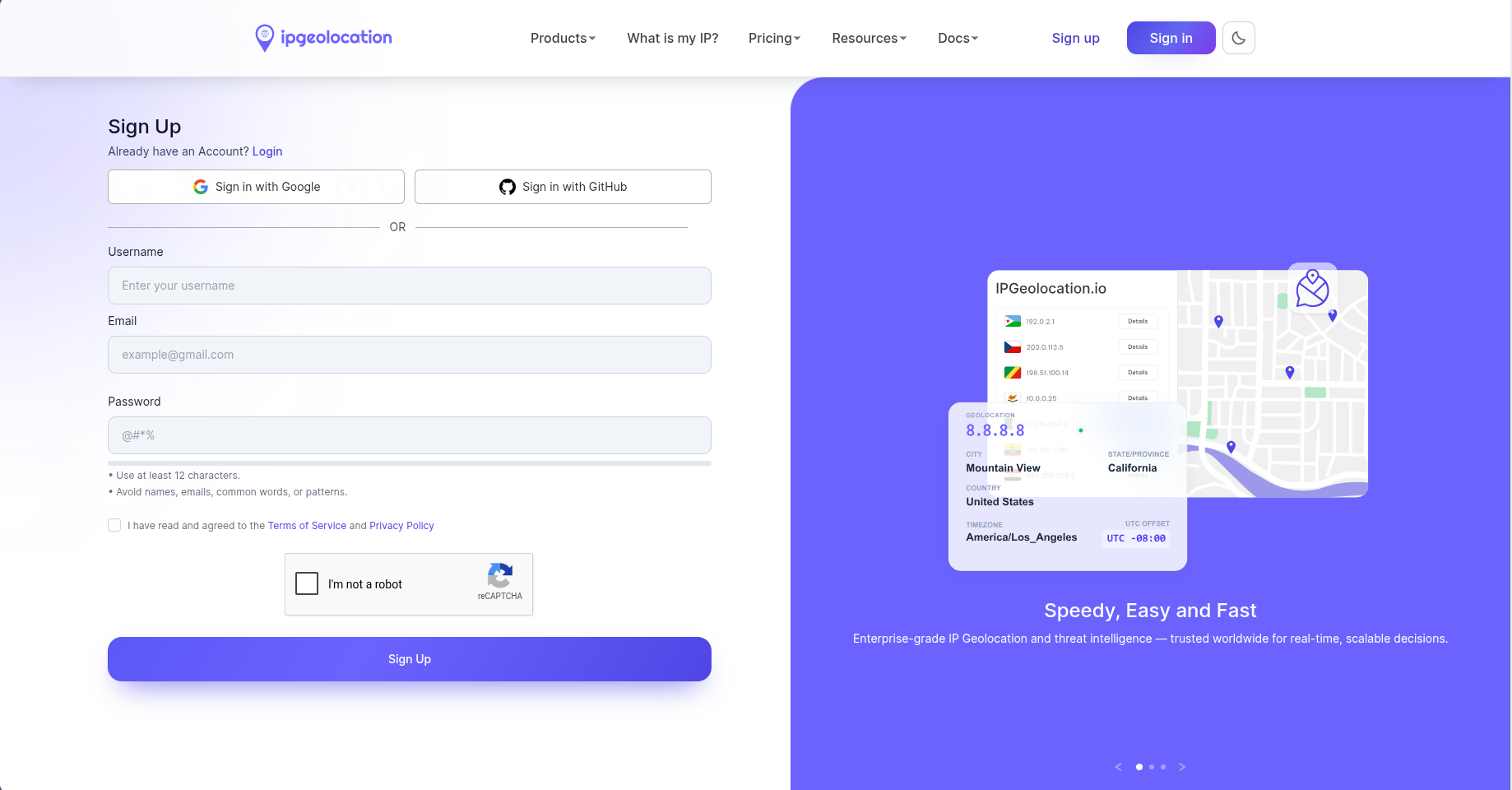Image resolution: width=1512 pixels, height=790 pixels.
Task: Click the America/Los_Angeles timezone value
Action: click(1021, 537)
